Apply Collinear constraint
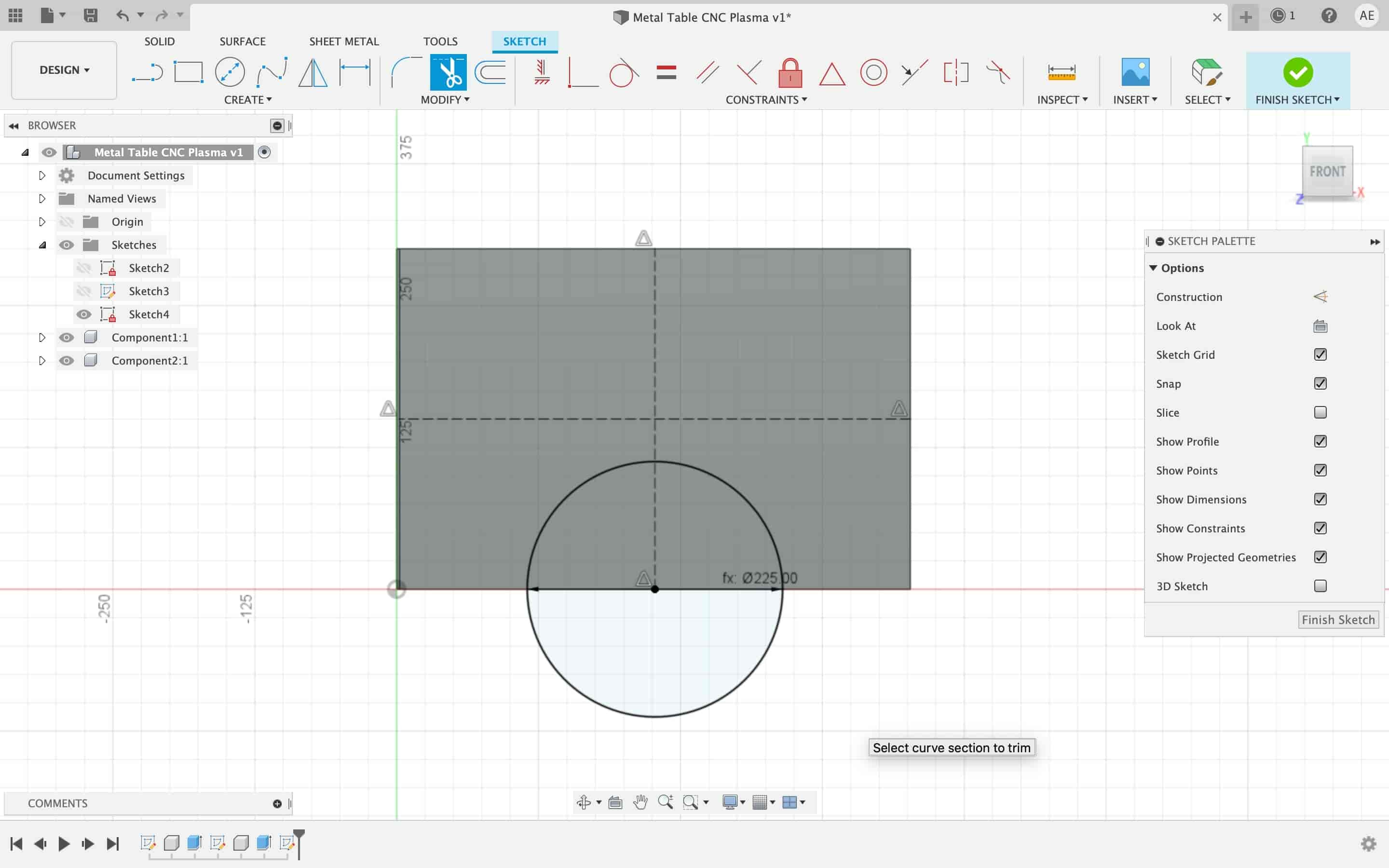 914,72
